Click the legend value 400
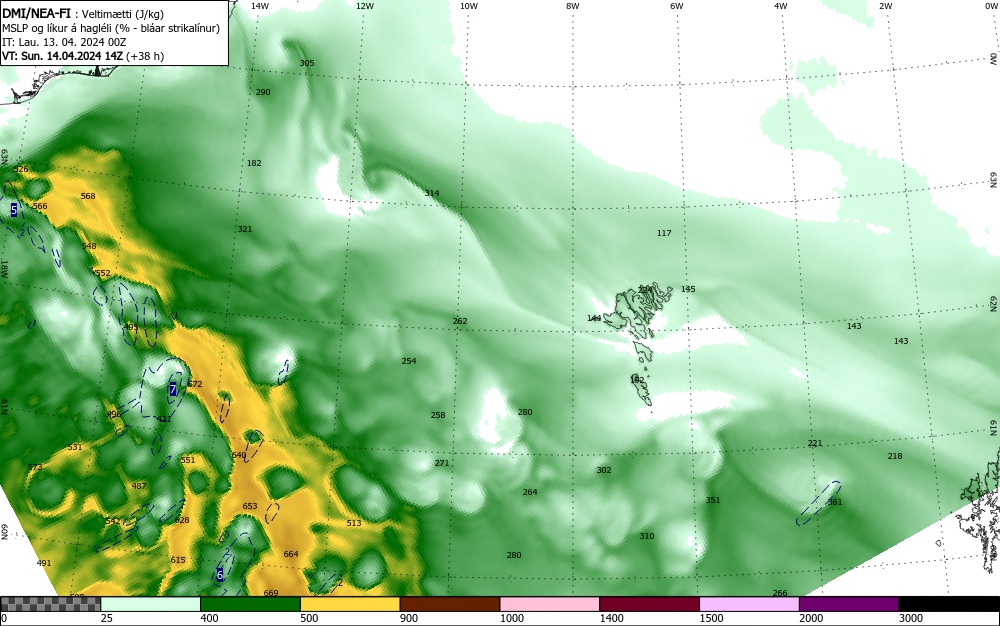Image resolution: width=1000 pixels, height=626 pixels. click(x=209, y=618)
